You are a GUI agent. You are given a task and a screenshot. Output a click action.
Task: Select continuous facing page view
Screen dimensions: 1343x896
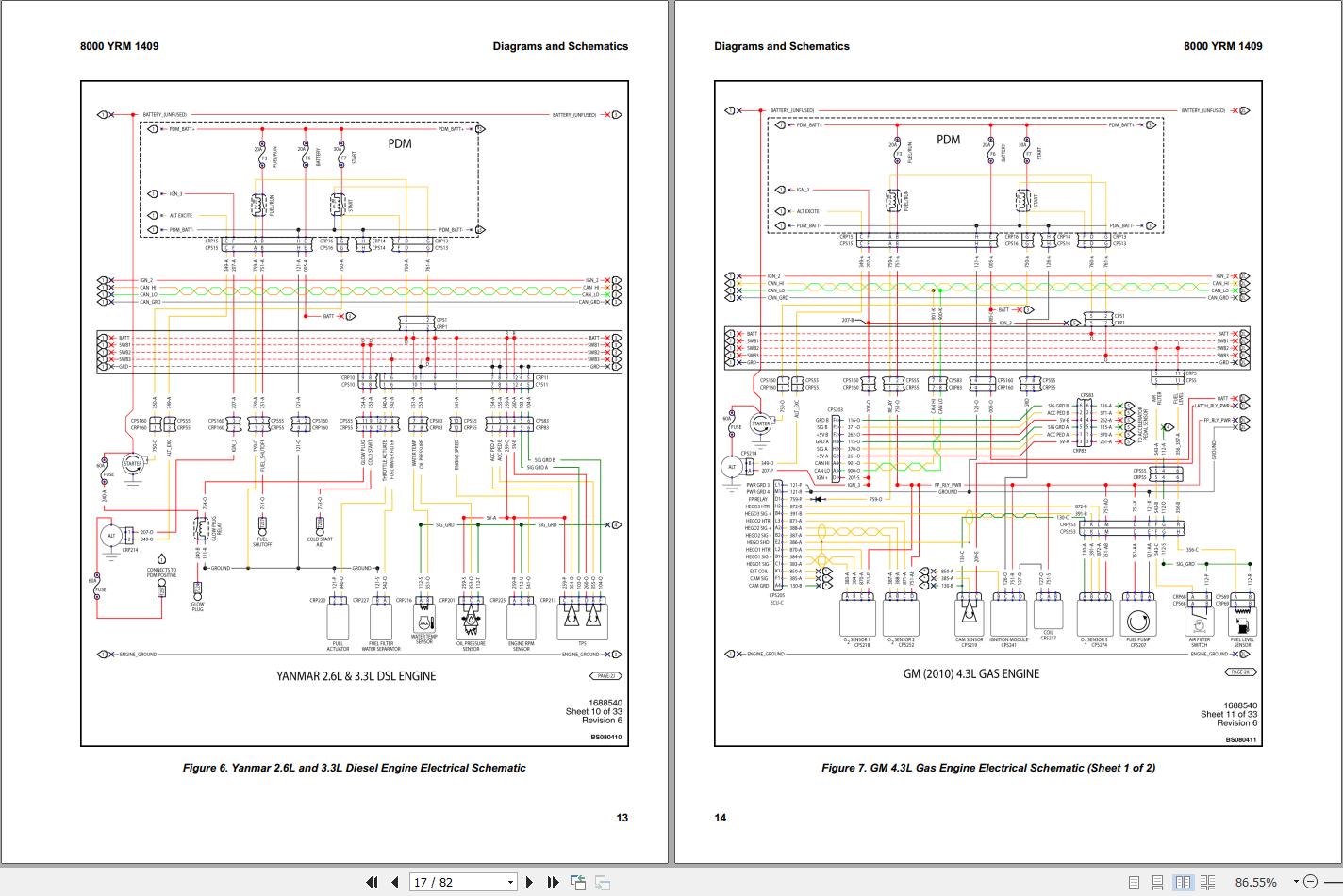pos(1207,882)
